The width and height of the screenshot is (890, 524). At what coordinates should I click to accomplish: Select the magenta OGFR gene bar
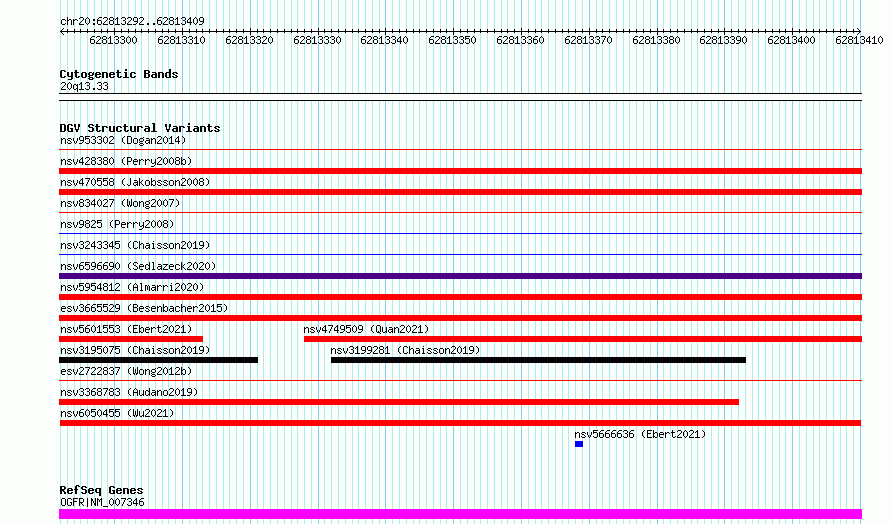460,514
